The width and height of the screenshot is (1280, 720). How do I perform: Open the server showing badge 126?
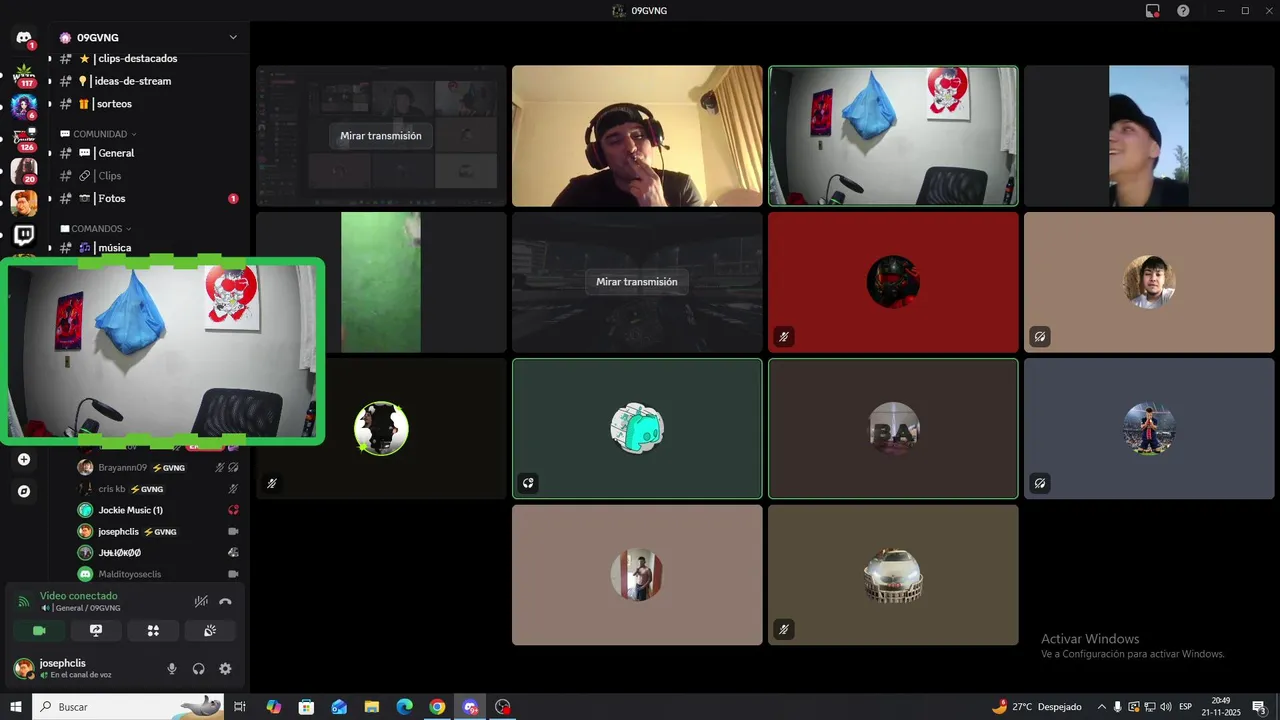(24, 139)
